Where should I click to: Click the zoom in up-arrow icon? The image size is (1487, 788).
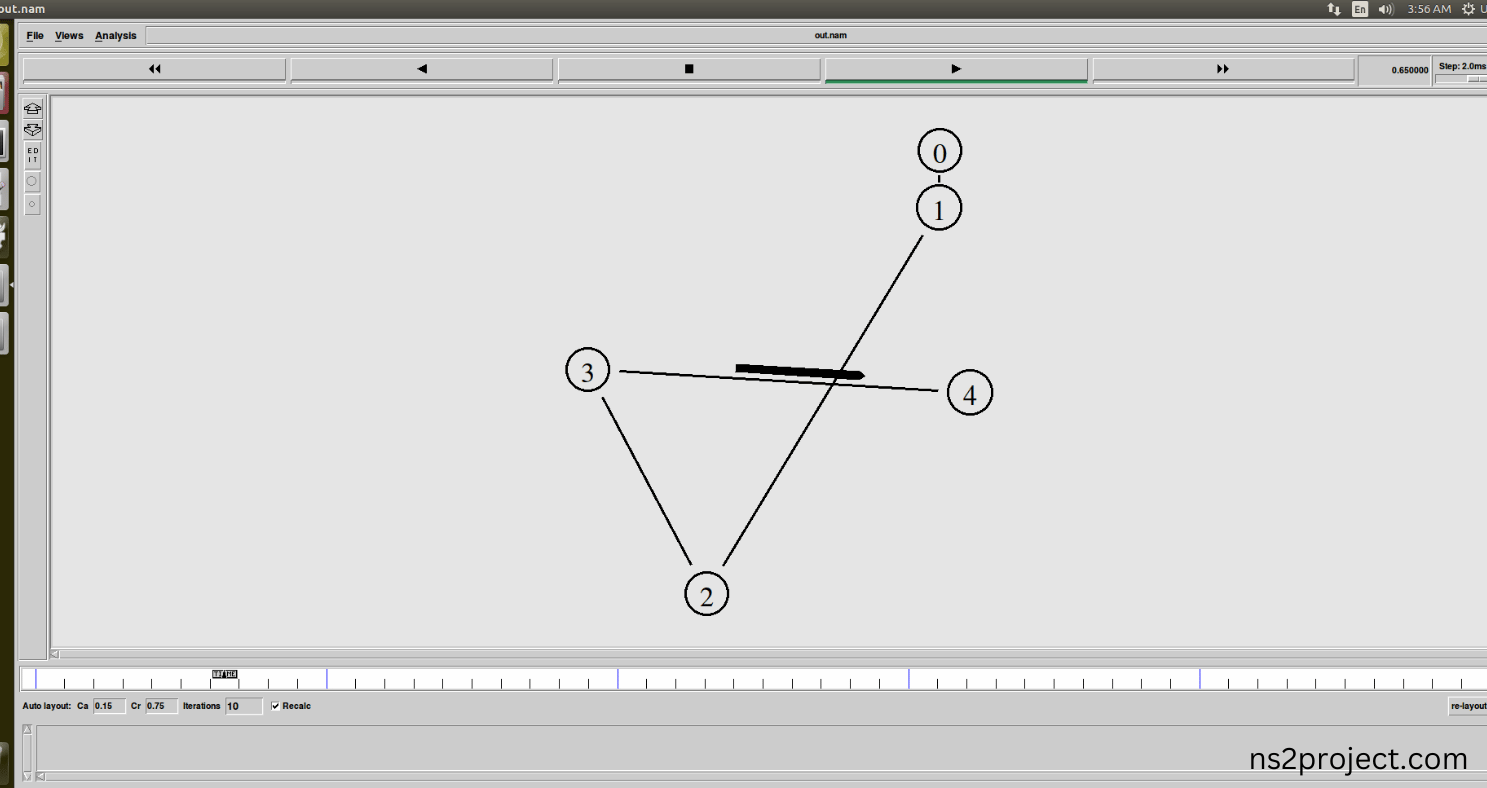(33, 109)
